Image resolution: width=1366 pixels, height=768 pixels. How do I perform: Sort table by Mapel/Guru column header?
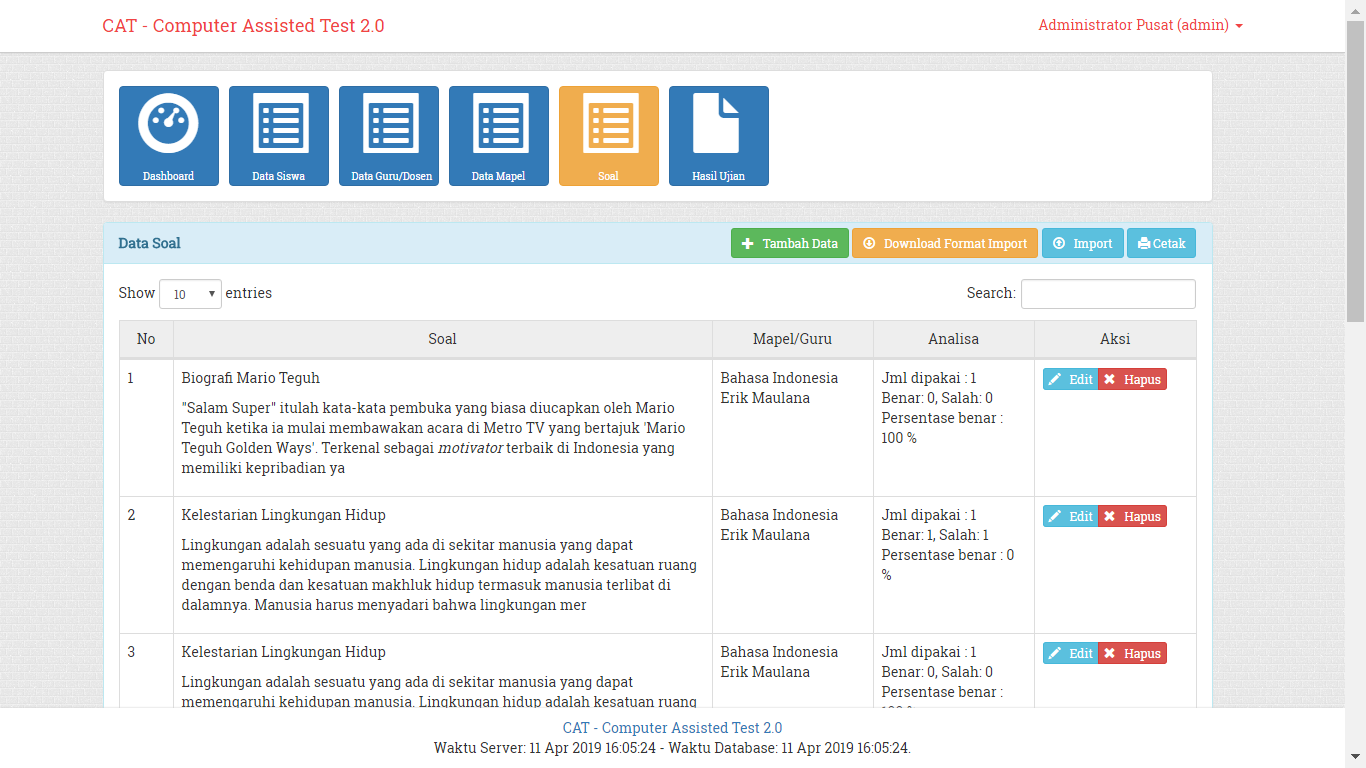(792, 339)
